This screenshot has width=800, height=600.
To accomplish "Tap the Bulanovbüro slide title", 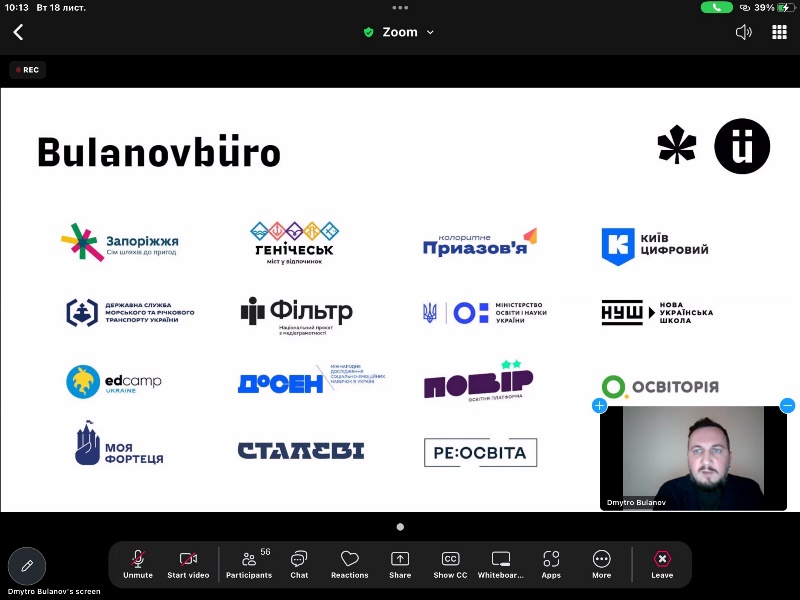I will 159,152.
